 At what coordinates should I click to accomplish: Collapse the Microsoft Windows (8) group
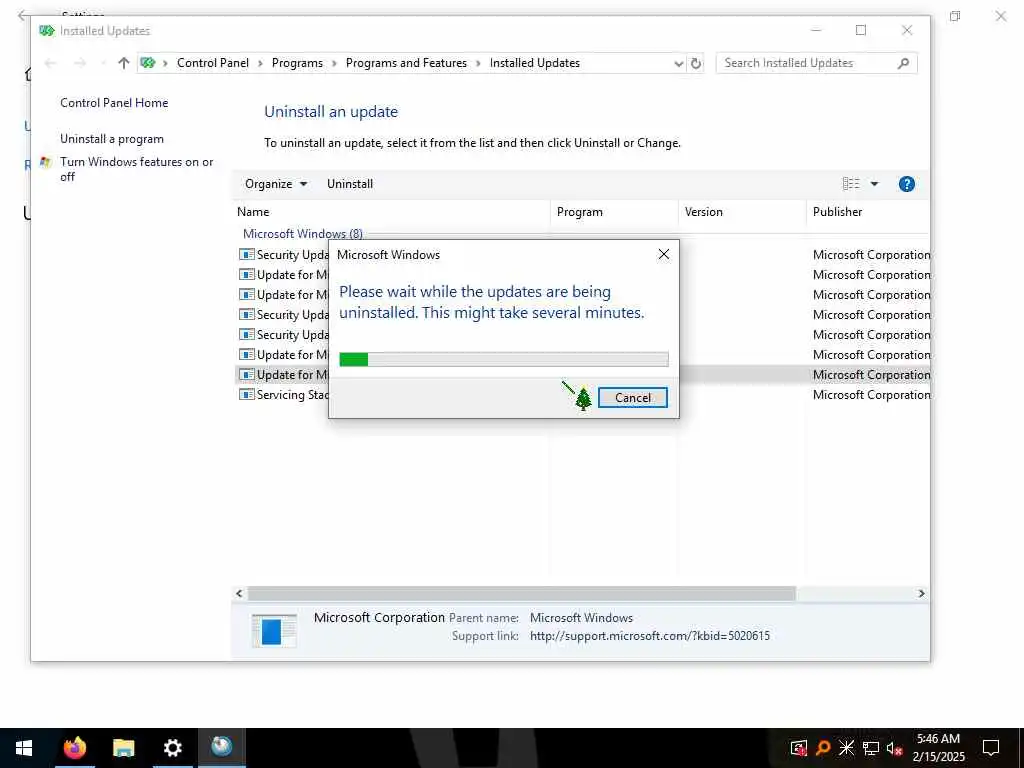tap(302, 234)
